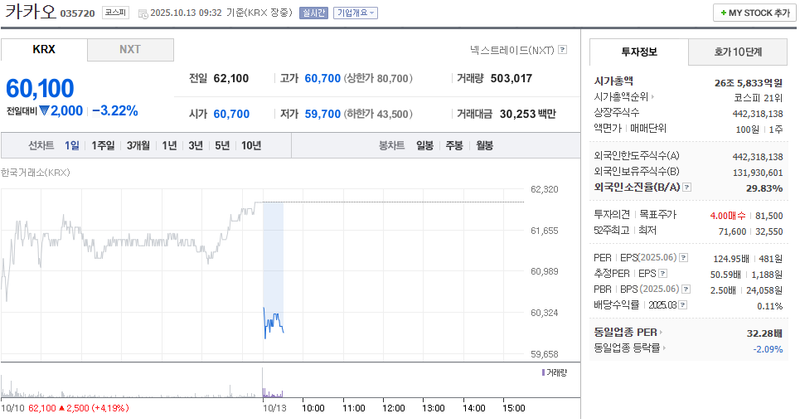Click the help icon beside 추정PER EPS

click(x=661, y=272)
